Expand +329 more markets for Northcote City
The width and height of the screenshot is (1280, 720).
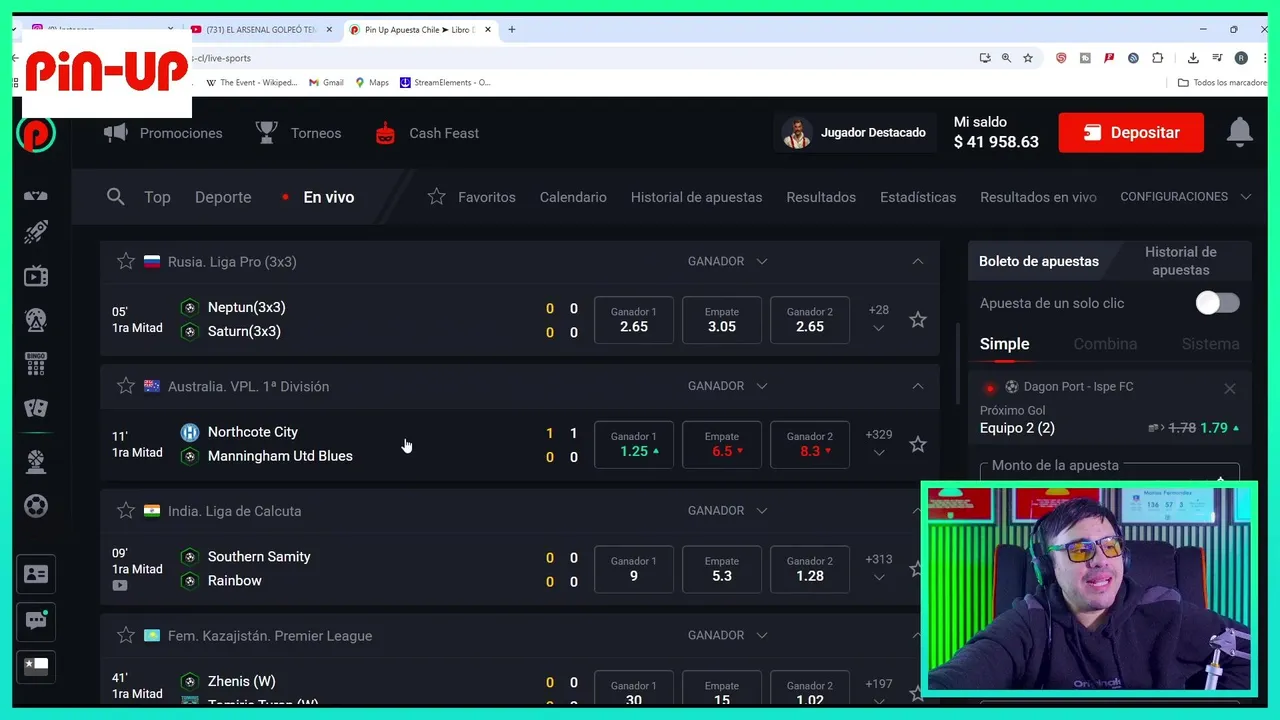tap(879, 443)
